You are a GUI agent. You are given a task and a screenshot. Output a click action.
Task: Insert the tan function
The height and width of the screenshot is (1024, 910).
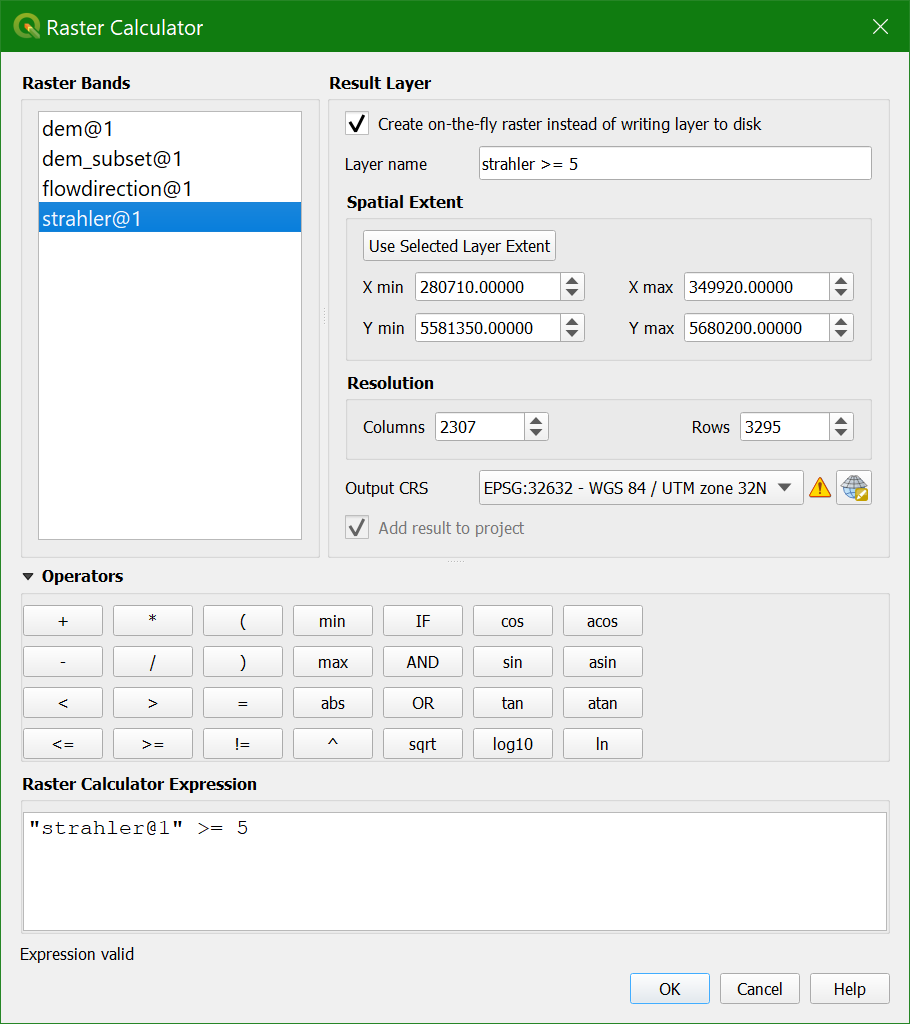(513, 703)
